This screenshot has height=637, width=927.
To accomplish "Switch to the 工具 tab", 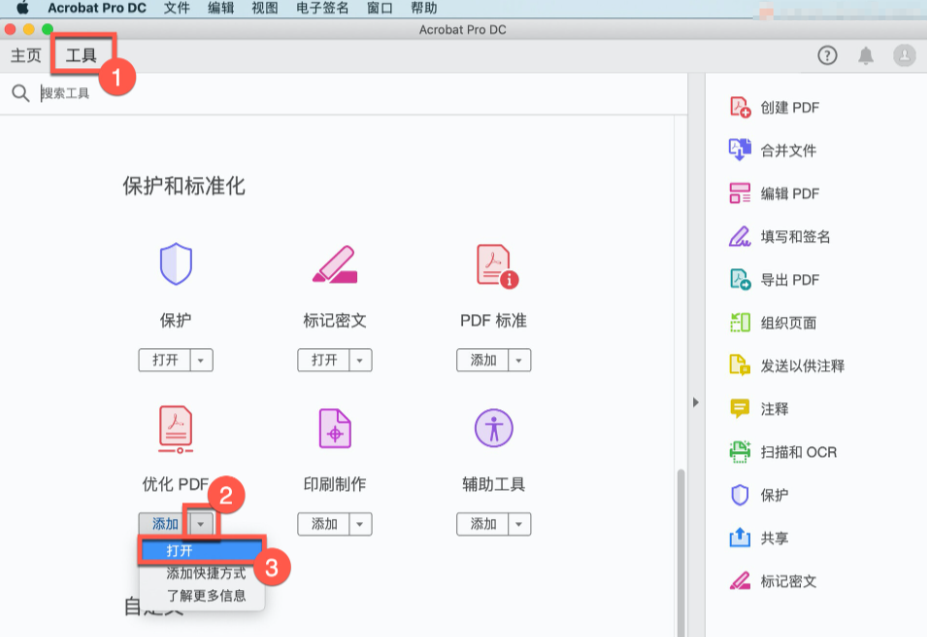I will click(x=81, y=55).
